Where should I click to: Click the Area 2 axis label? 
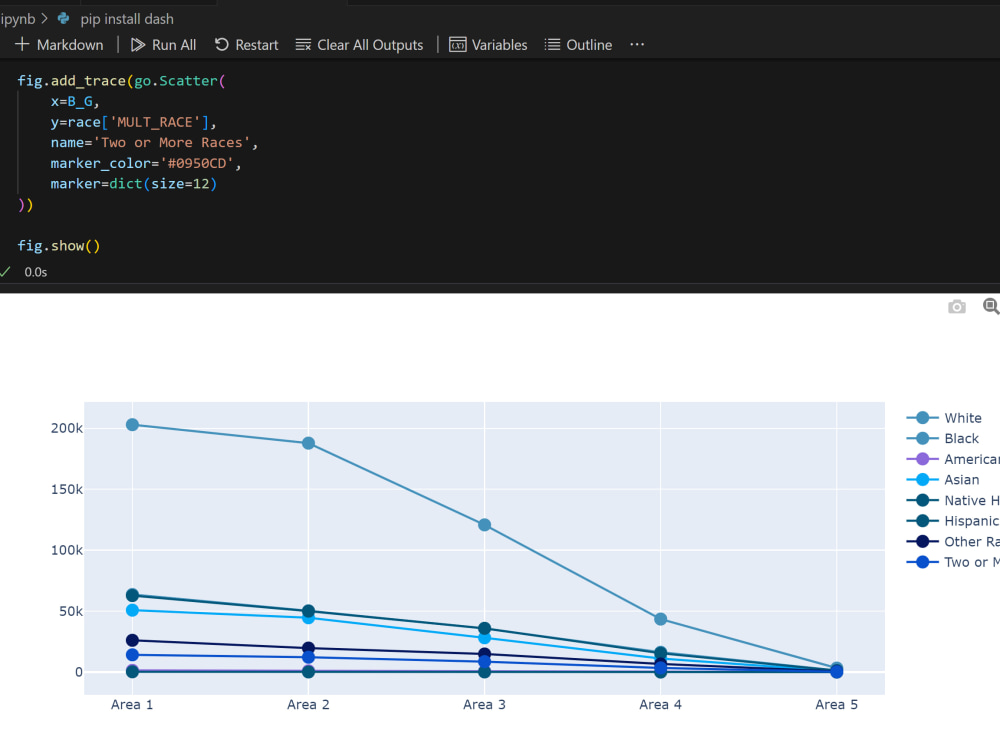point(308,705)
